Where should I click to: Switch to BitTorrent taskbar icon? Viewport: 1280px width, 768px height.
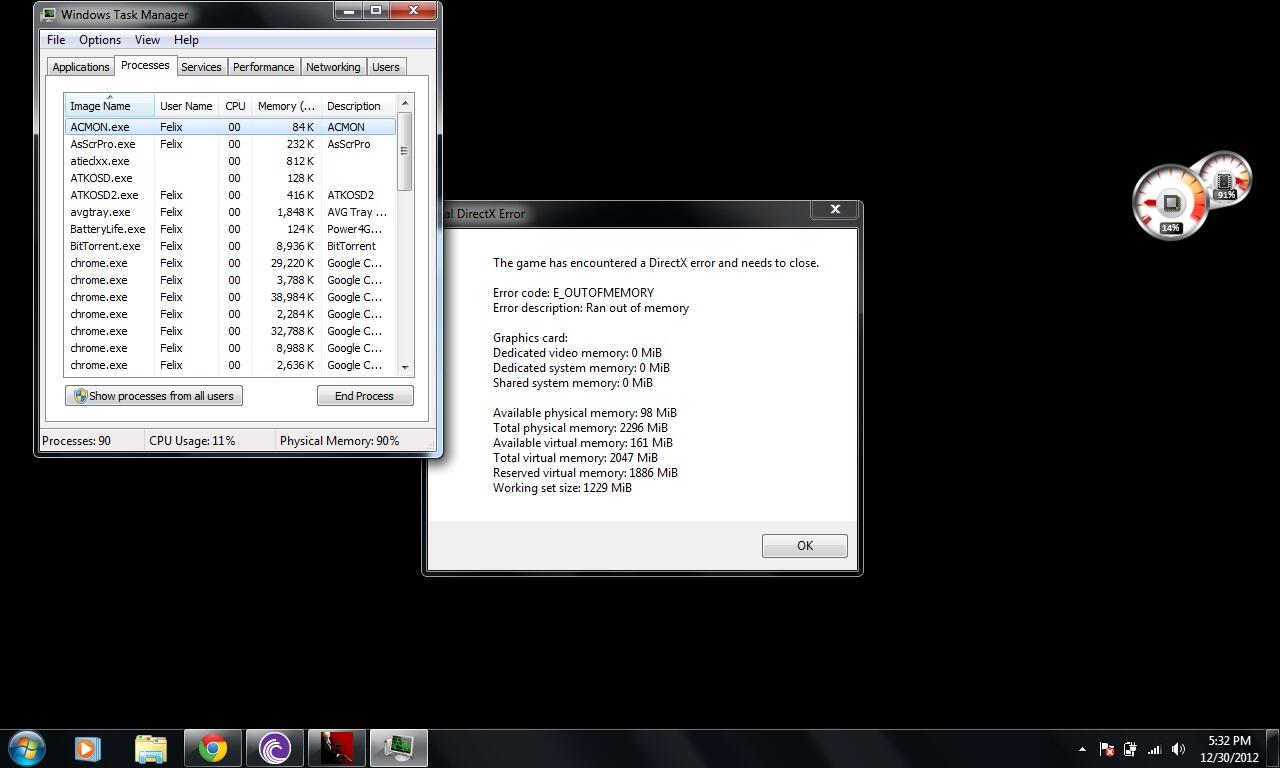[x=274, y=748]
